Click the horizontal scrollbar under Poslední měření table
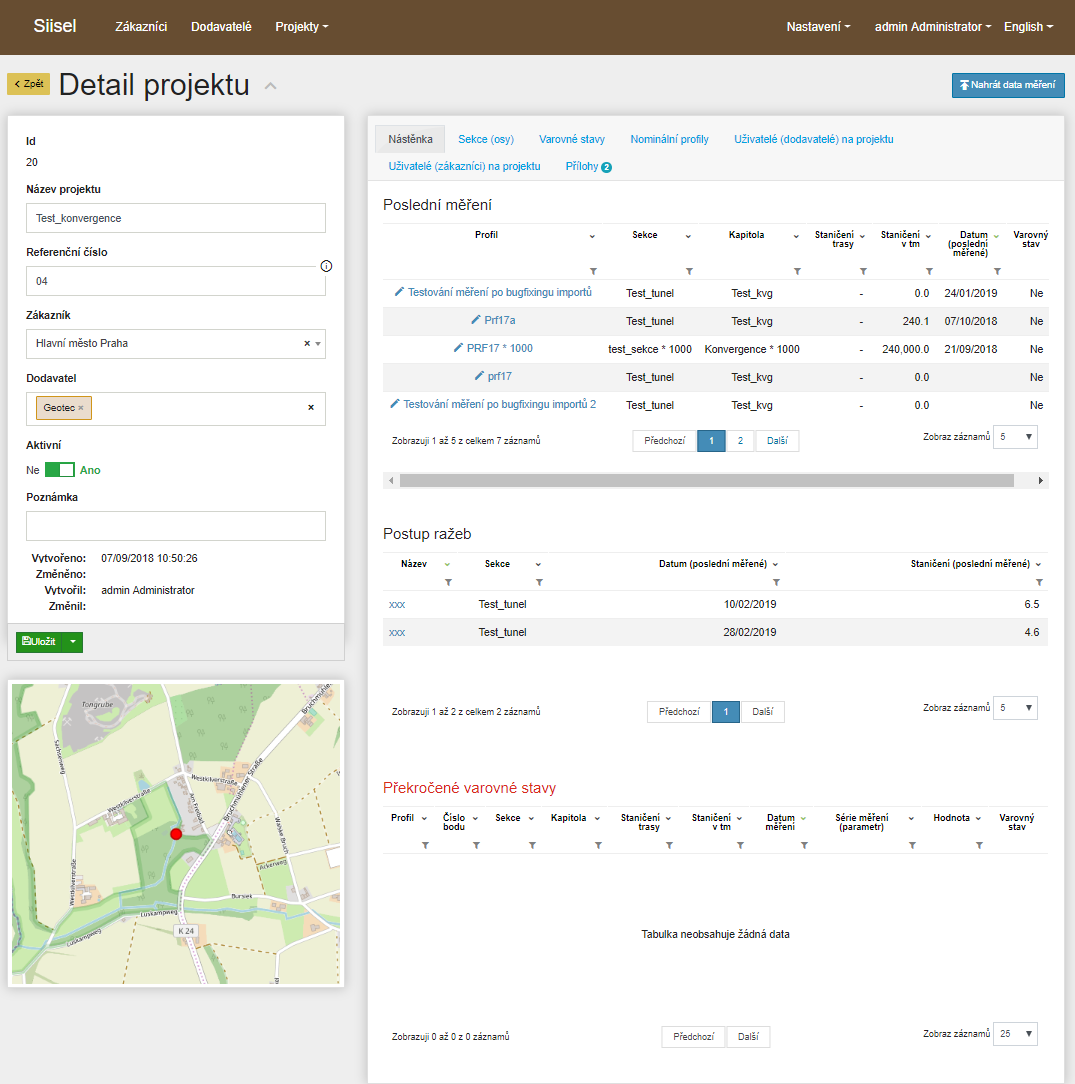This screenshot has width=1075, height=1084. pyautogui.click(x=706, y=481)
